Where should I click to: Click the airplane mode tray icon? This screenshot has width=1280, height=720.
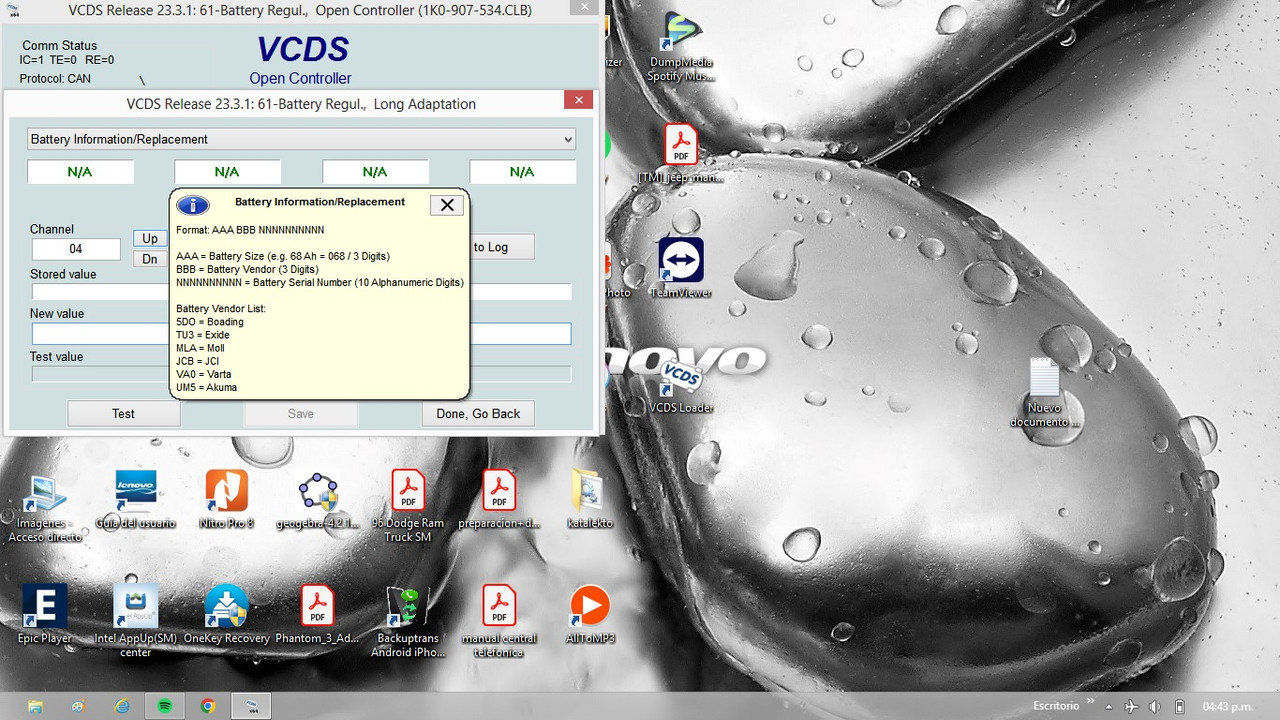tap(1131, 706)
